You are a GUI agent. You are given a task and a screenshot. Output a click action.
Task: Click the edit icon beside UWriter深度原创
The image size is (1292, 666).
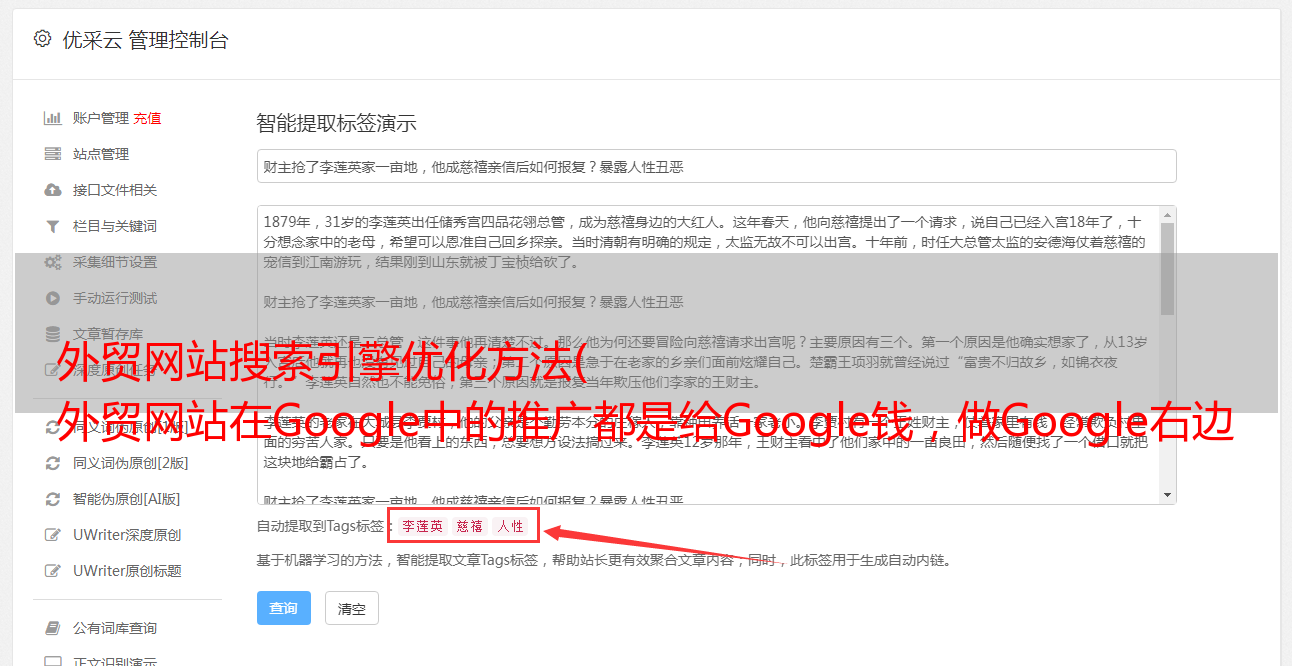pyautogui.click(x=53, y=535)
